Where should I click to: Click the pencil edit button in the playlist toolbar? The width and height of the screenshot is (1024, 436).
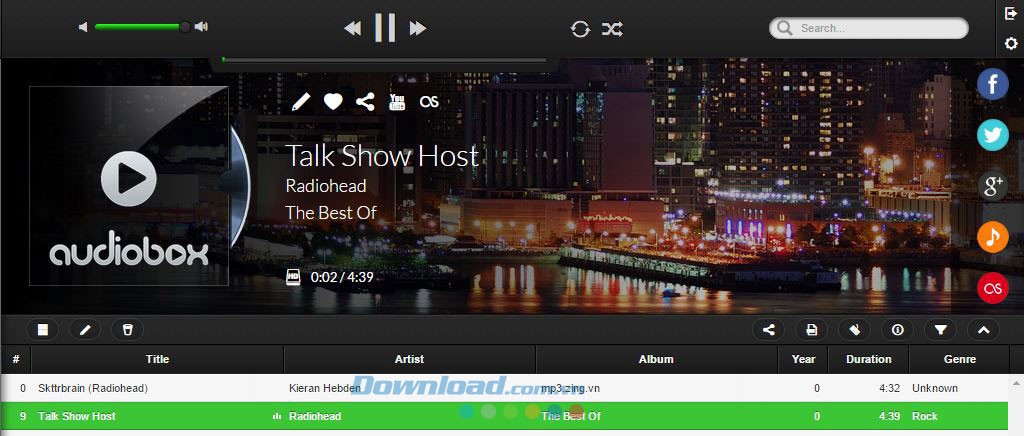tap(85, 330)
